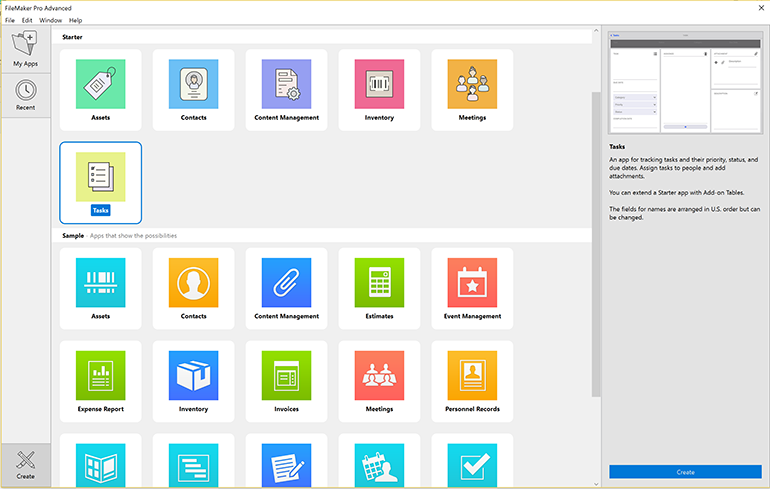Screen dimensions: 770x489
Task: Select Sample Content Management paperclip icon
Action: [286, 283]
